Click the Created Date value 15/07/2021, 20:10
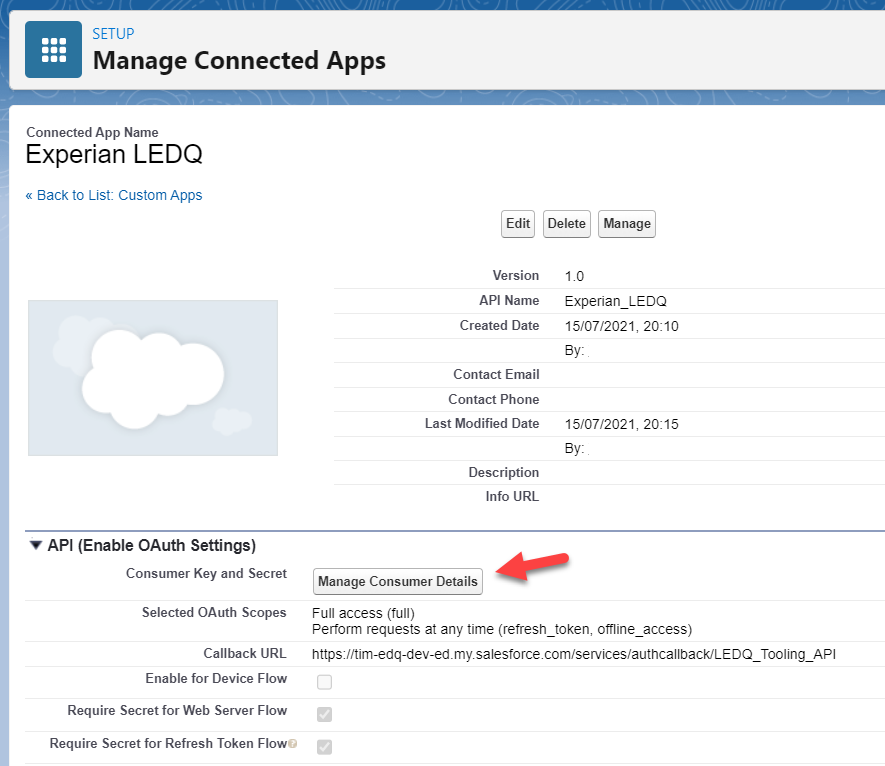 [x=621, y=326]
